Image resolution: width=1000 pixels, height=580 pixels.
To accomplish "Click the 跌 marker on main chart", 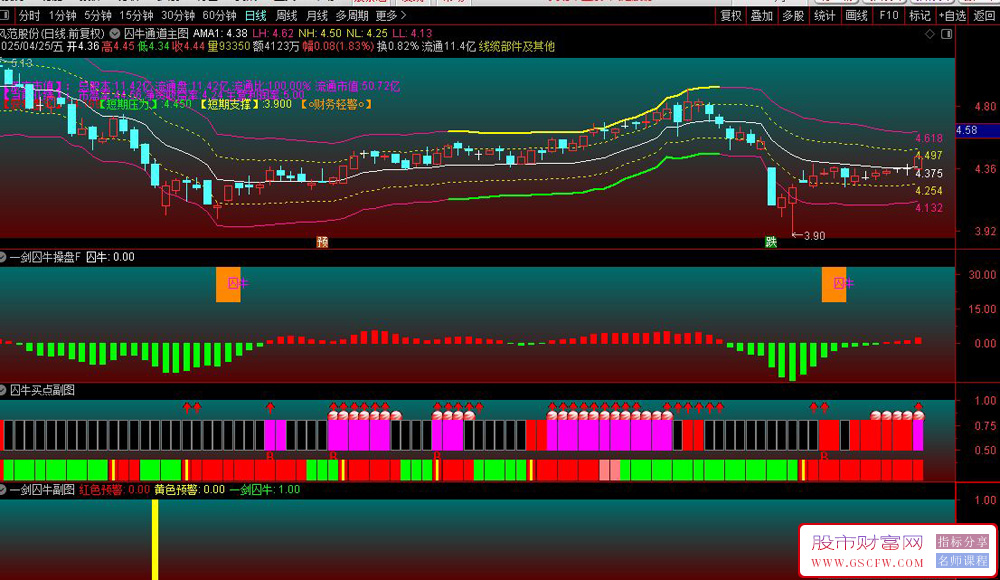I will click(771, 242).
